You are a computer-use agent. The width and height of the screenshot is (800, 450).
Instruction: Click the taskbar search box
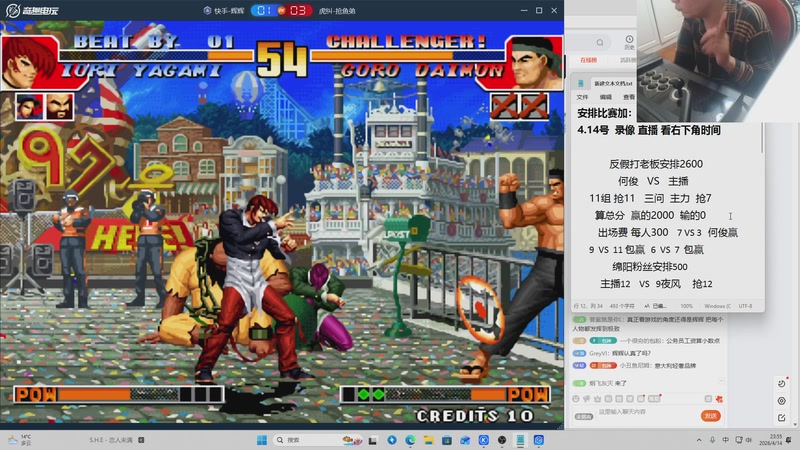point(317,440)
